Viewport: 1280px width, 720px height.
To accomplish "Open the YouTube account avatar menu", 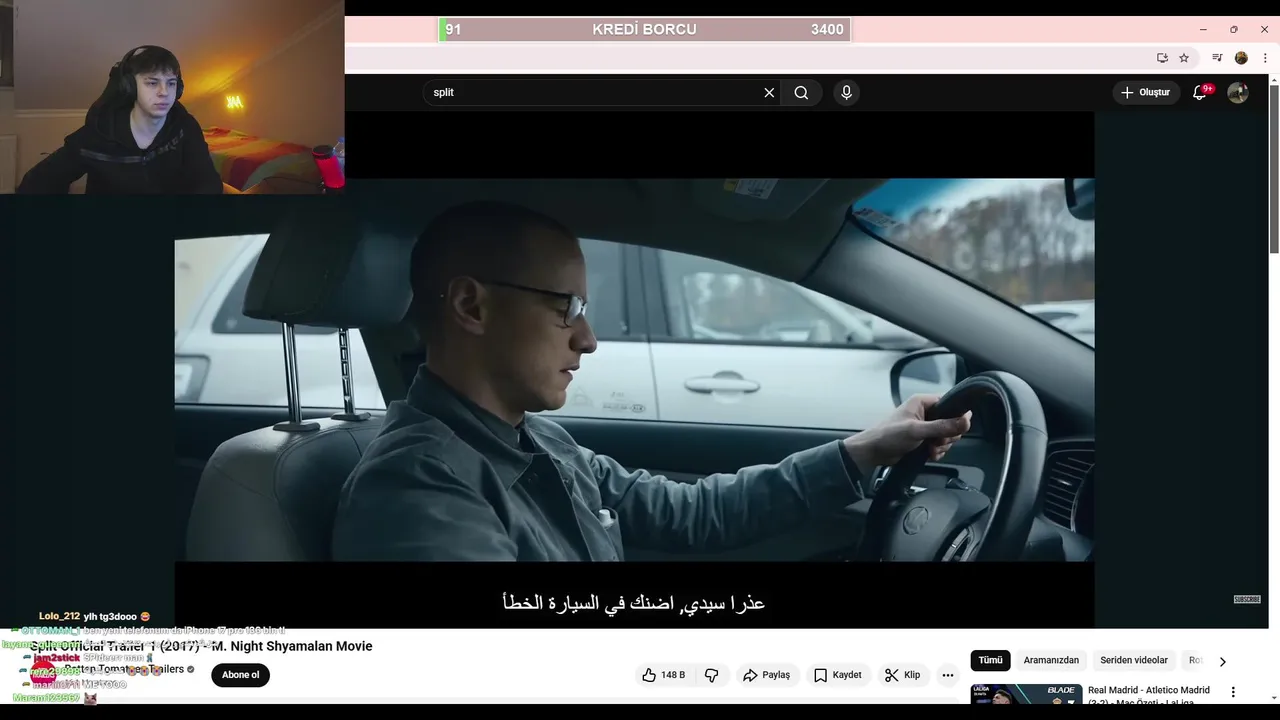I will pyautogui.click(x=1238, y=93).
